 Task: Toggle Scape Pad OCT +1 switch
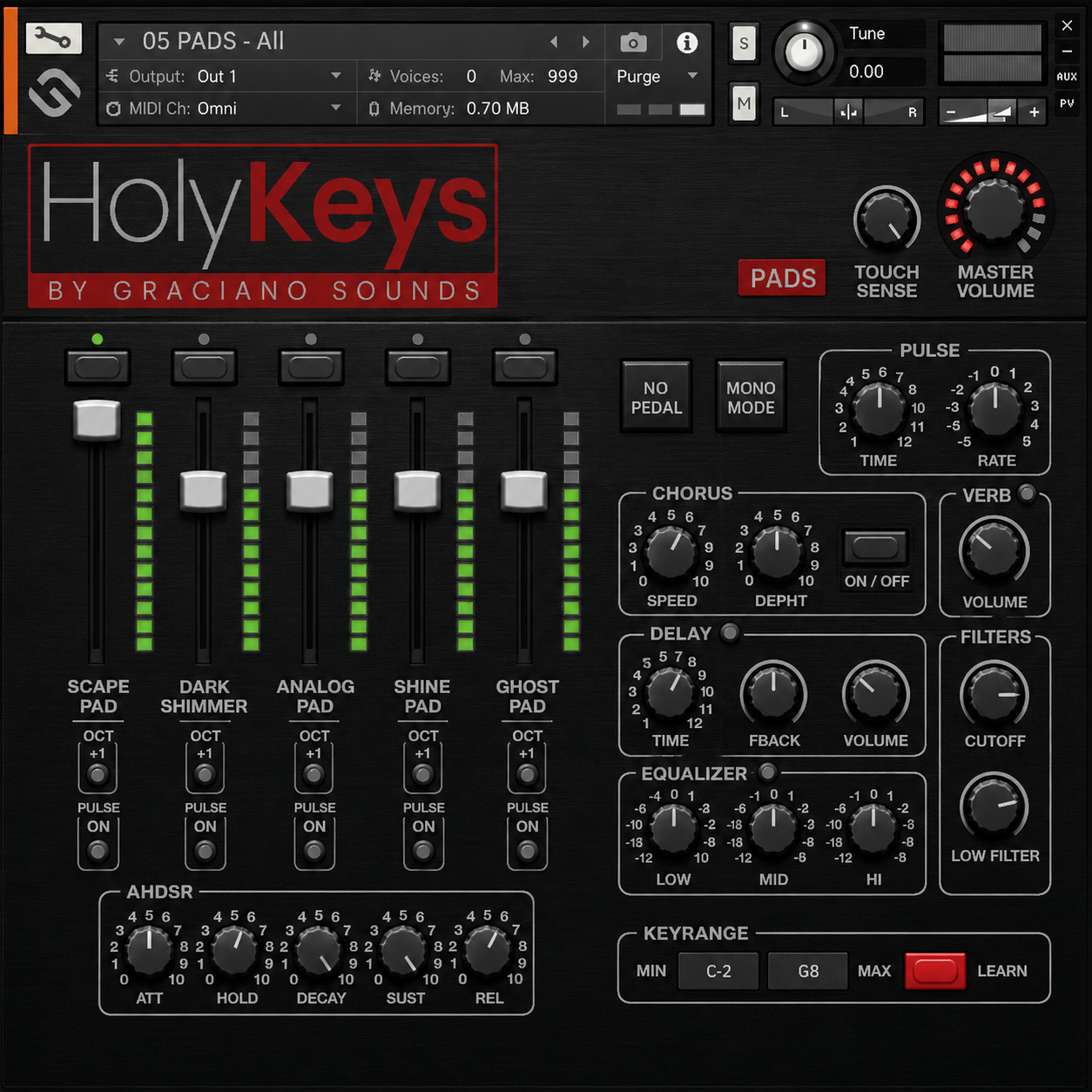click(x=98, y=773)
